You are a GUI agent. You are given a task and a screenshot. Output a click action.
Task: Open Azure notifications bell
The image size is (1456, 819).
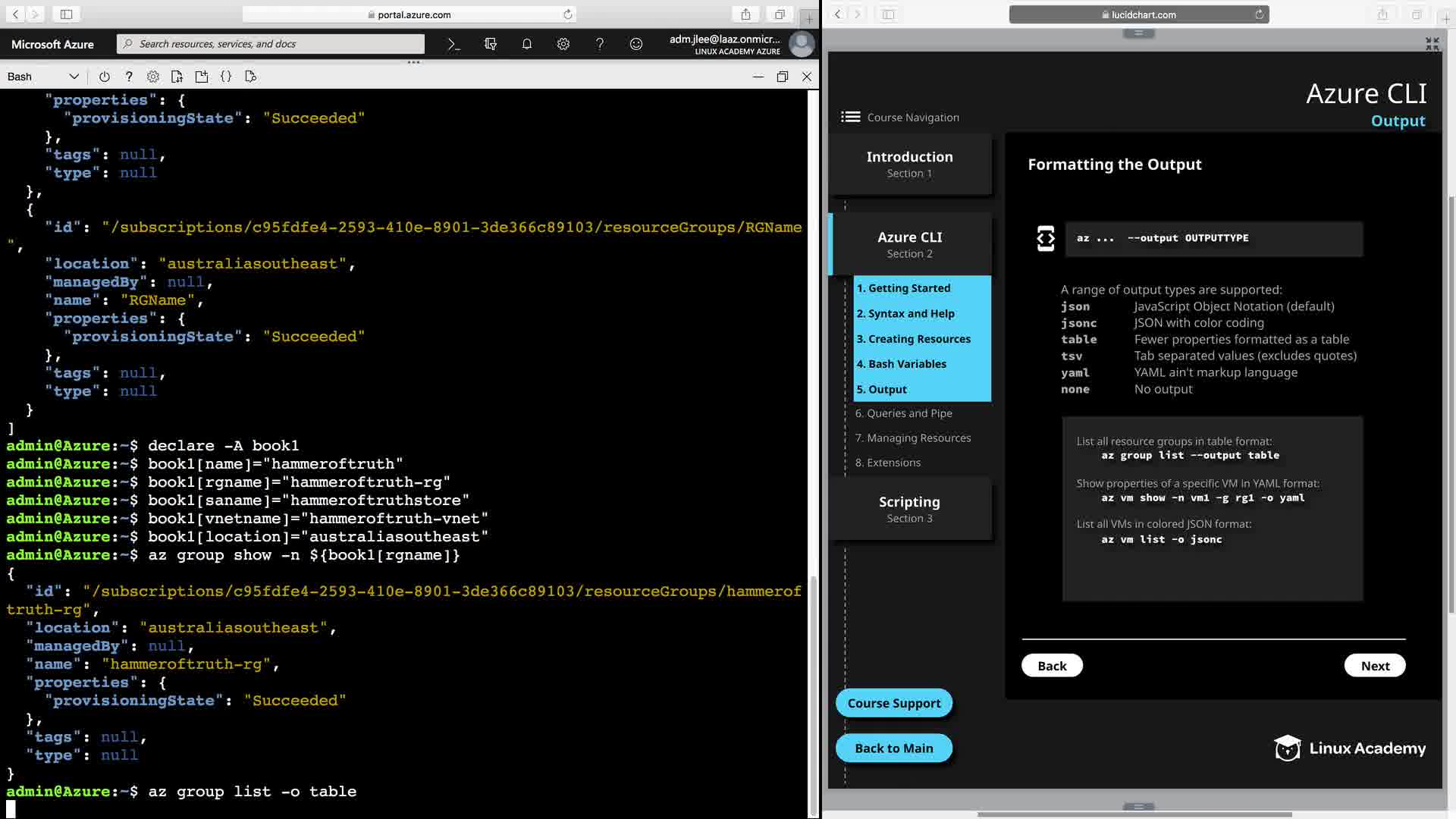[x=526, y=44]
